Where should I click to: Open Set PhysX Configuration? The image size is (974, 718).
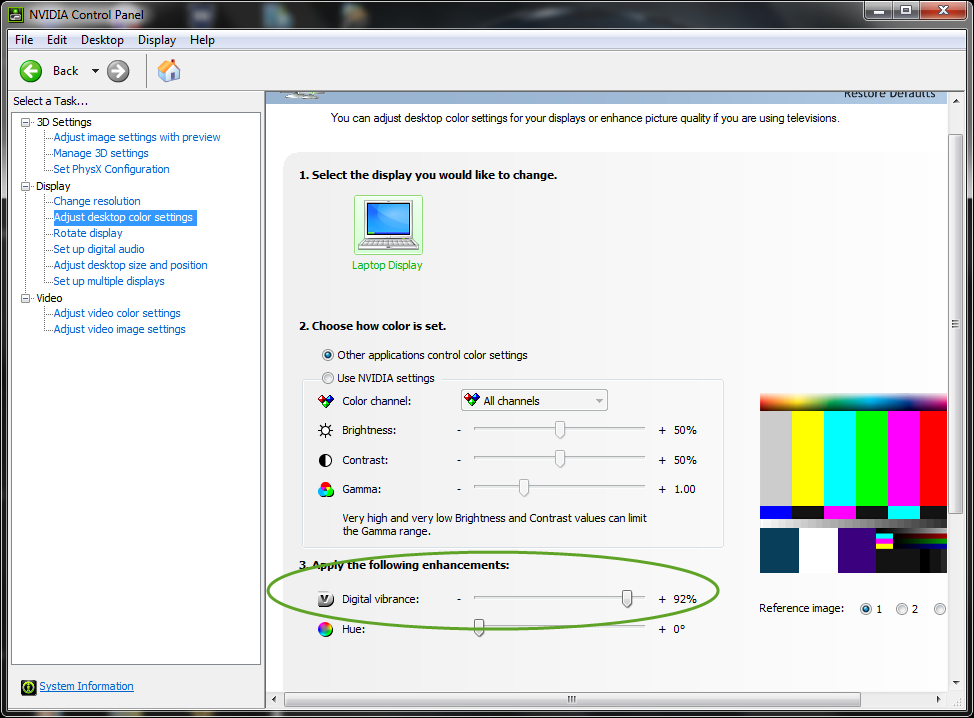point(111,169)
